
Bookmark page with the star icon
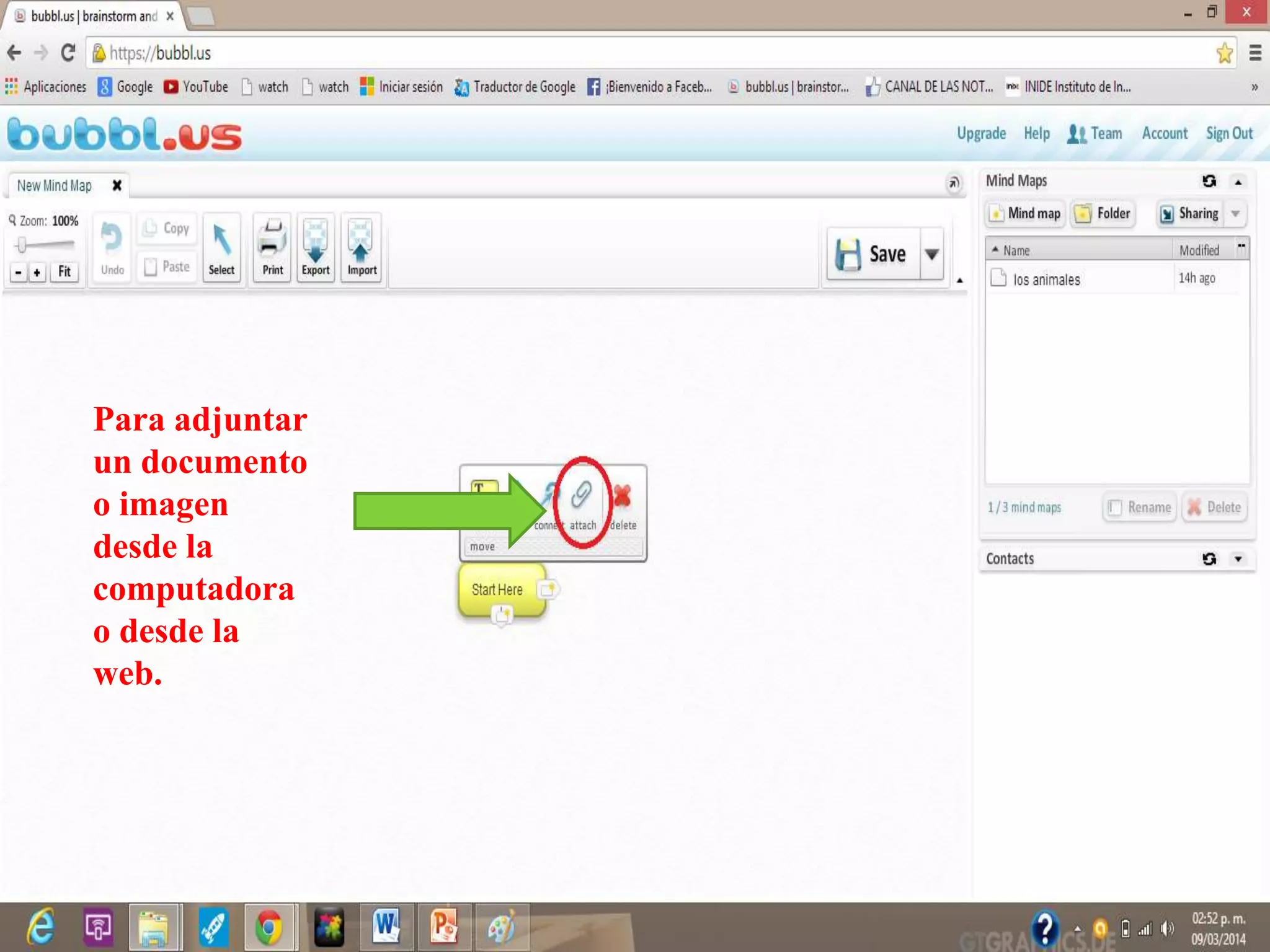point(1224,53)
